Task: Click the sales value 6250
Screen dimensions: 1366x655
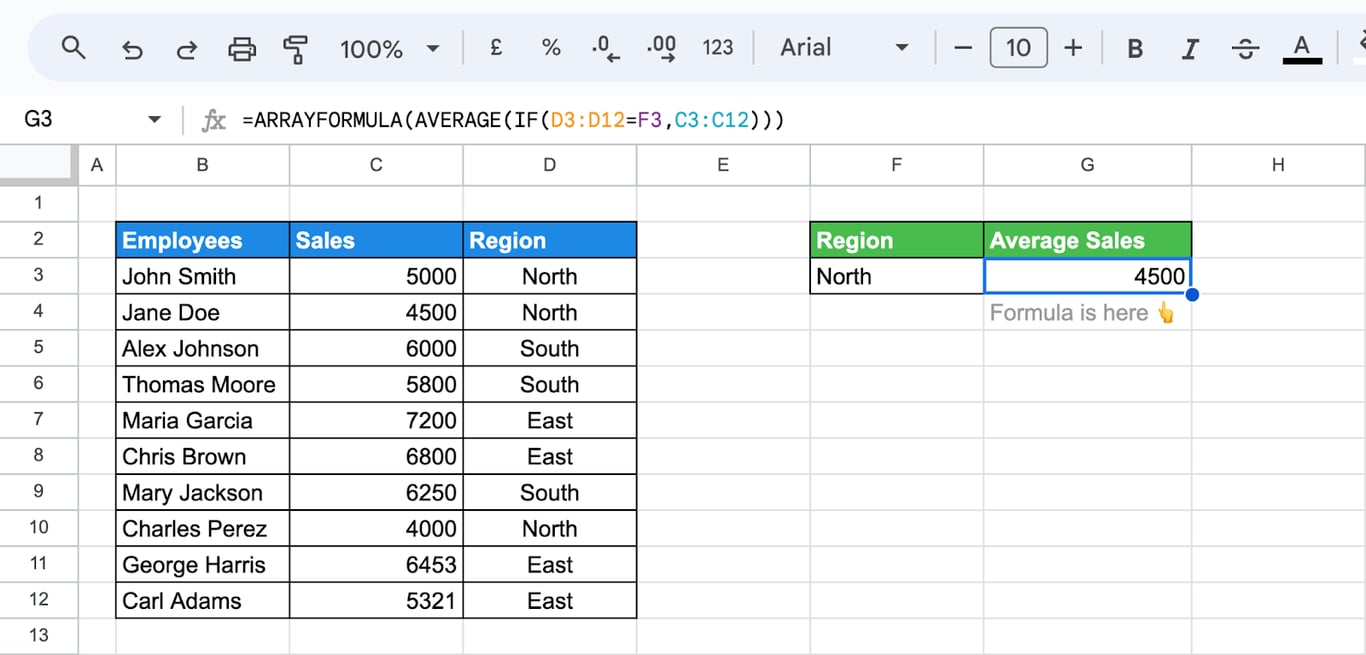Action: coord(376,492)
